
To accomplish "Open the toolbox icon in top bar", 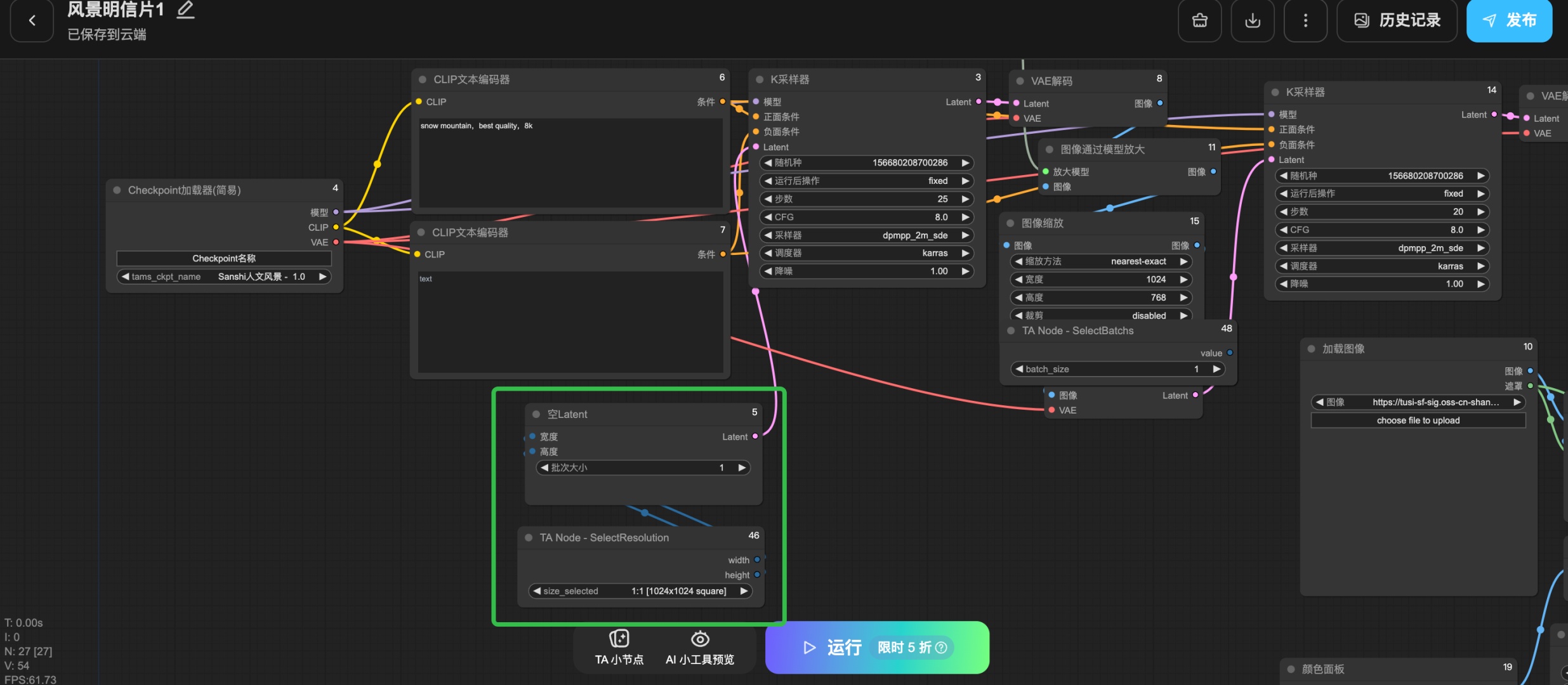I will (x=1199, y=20).
